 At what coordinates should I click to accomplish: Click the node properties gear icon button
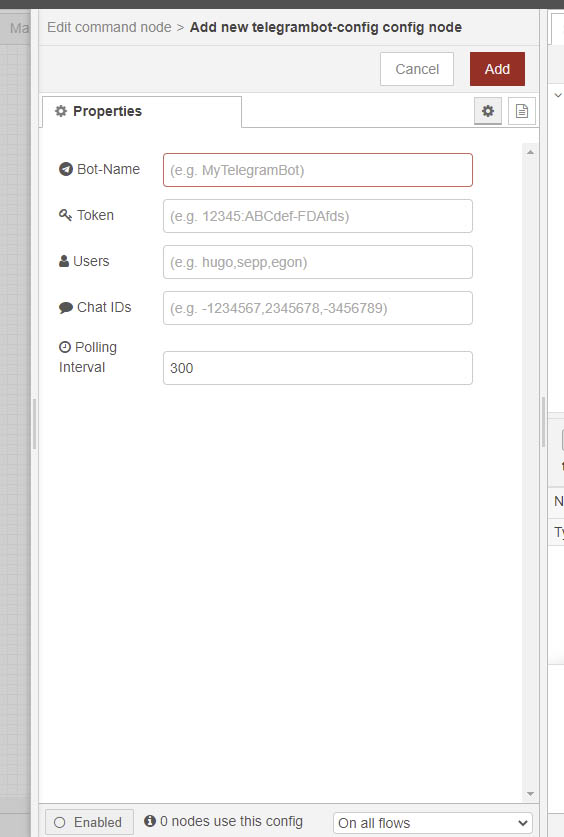coord(488,111)
